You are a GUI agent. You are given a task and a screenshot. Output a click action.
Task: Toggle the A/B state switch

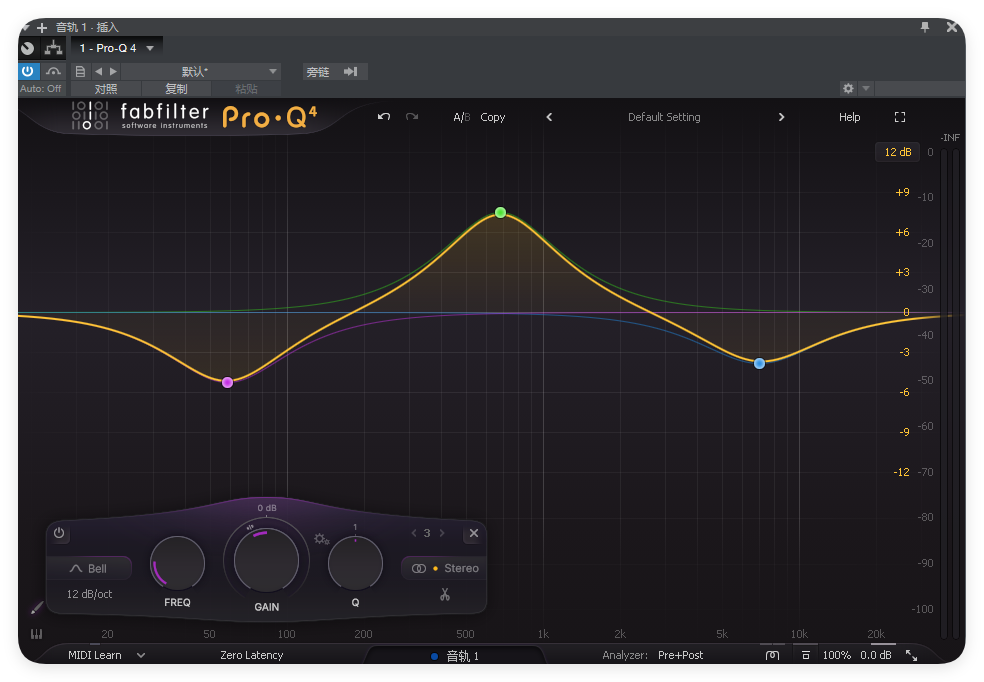pos(462,117)
